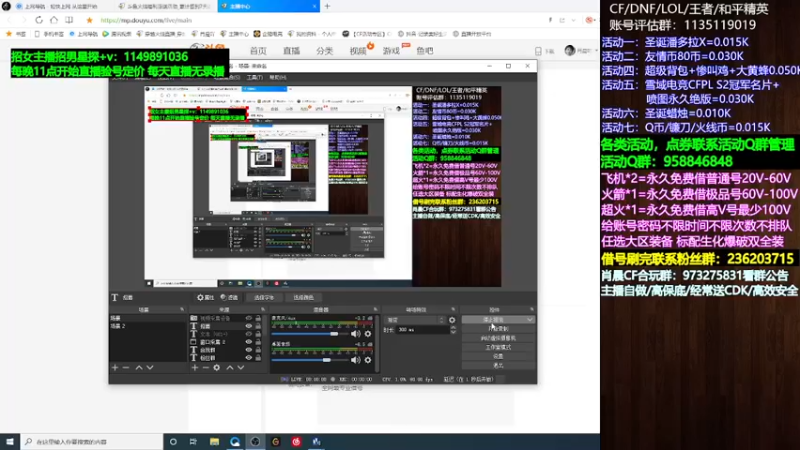Screen dimensions: 800x450
Task: Pop out the Controls dock via header icon
Action: pos(532,310)
